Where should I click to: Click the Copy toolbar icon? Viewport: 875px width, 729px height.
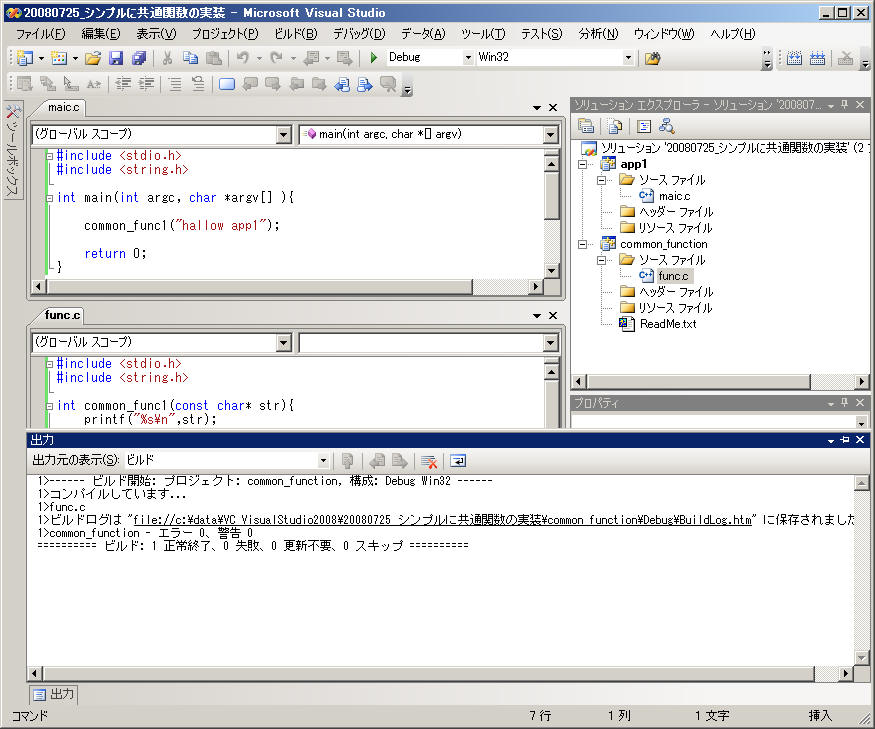click(190, 58)
